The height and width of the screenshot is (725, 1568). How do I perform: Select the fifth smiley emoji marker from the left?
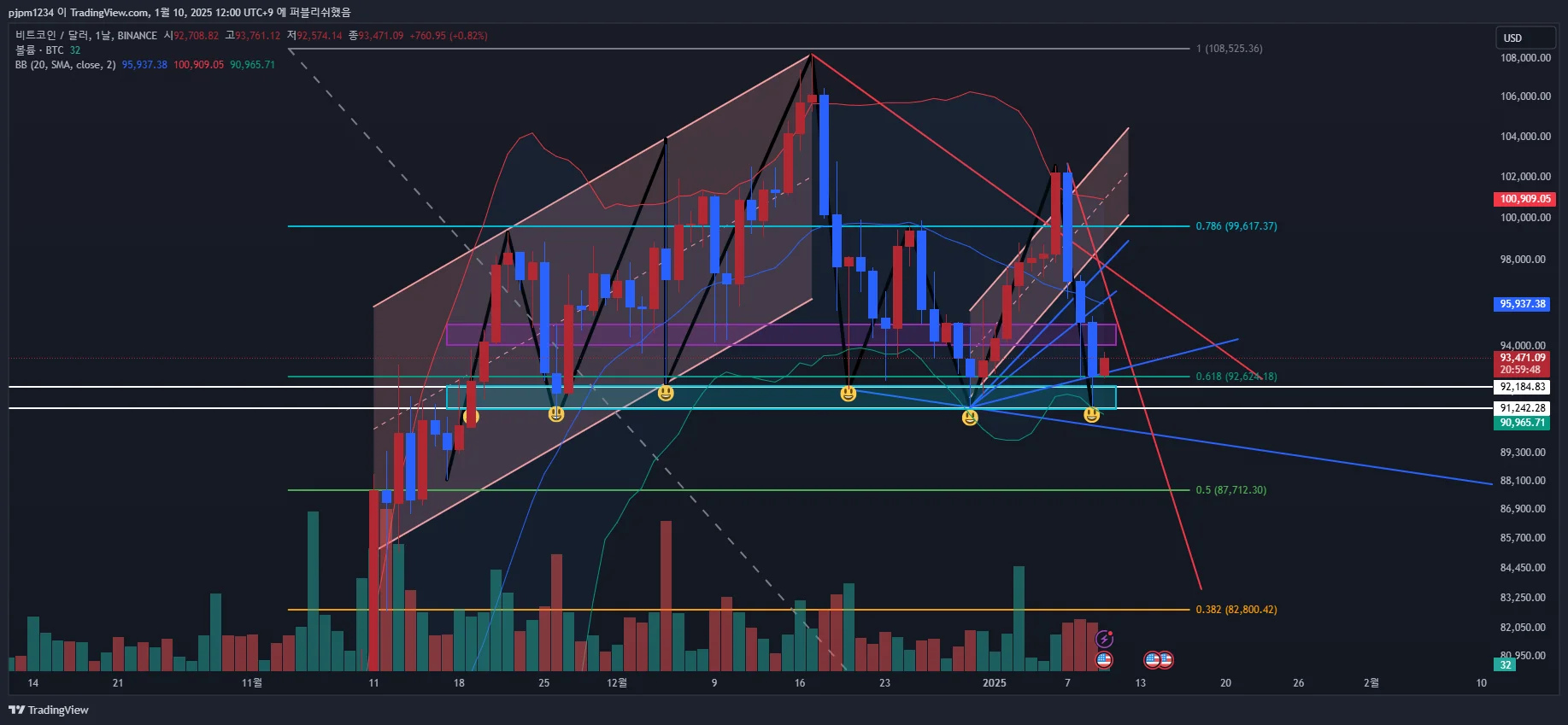coord(970,418)
